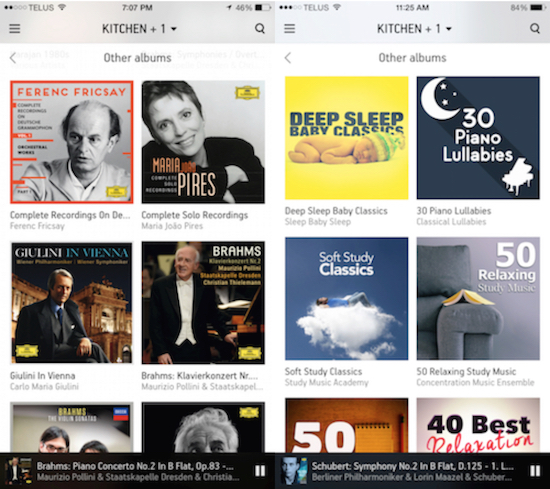Viewport: 550px width, 489px height.
Task: Select title 'Soft Study Classics'
Action: (x=323, y=371)
